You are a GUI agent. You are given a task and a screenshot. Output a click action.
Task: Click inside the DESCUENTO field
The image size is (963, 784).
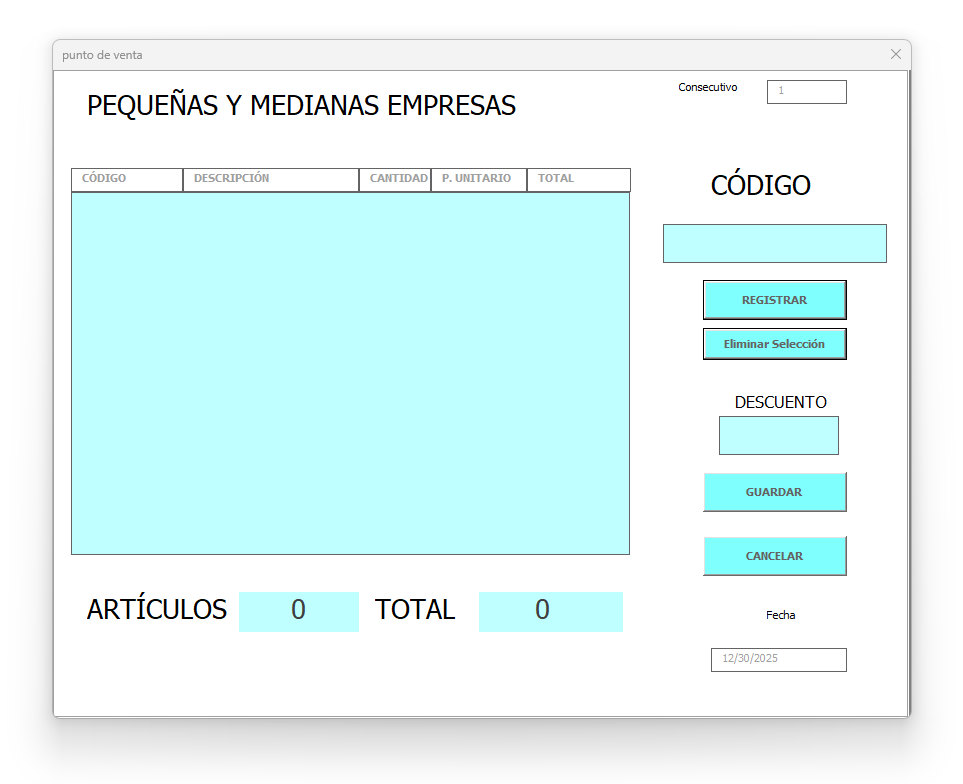(779, 436)
